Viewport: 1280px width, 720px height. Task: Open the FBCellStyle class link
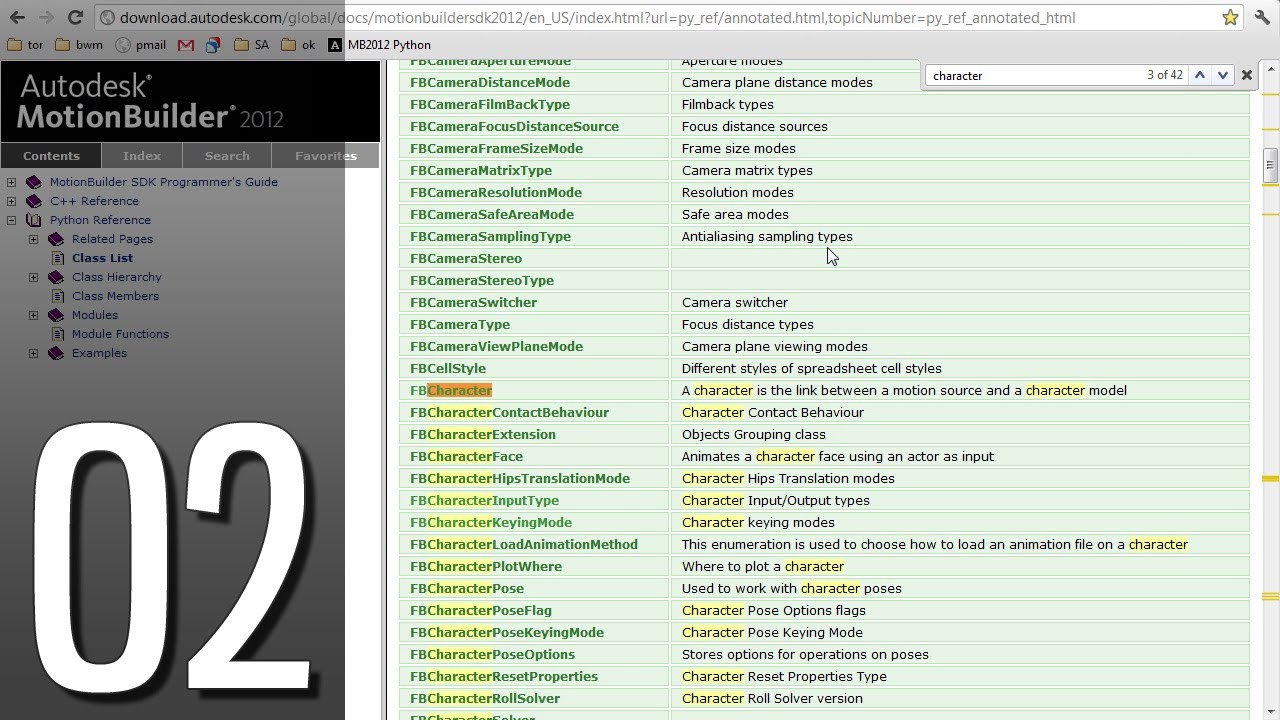(448, 368)
